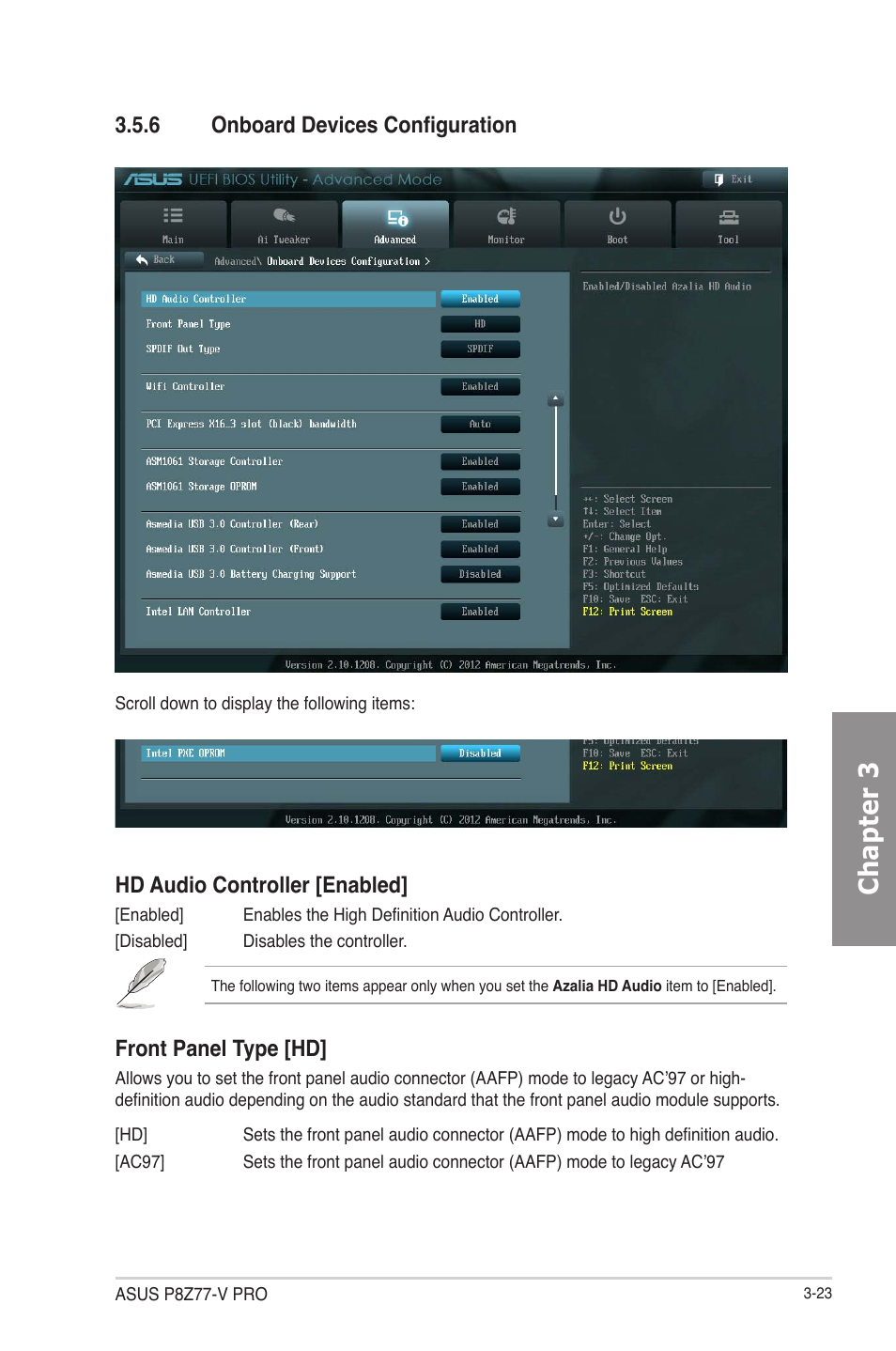
Task: Click the feather note icon
Action: tap(142, 984)
